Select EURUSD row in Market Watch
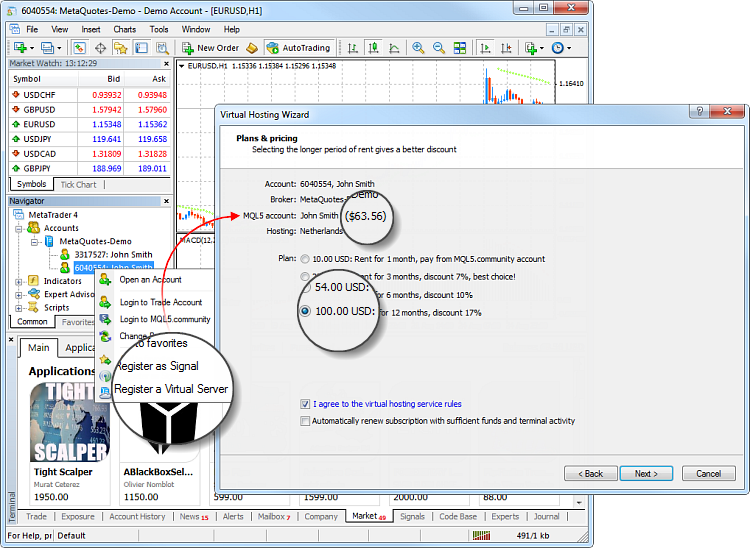The image size is (750, 548). 42,124
